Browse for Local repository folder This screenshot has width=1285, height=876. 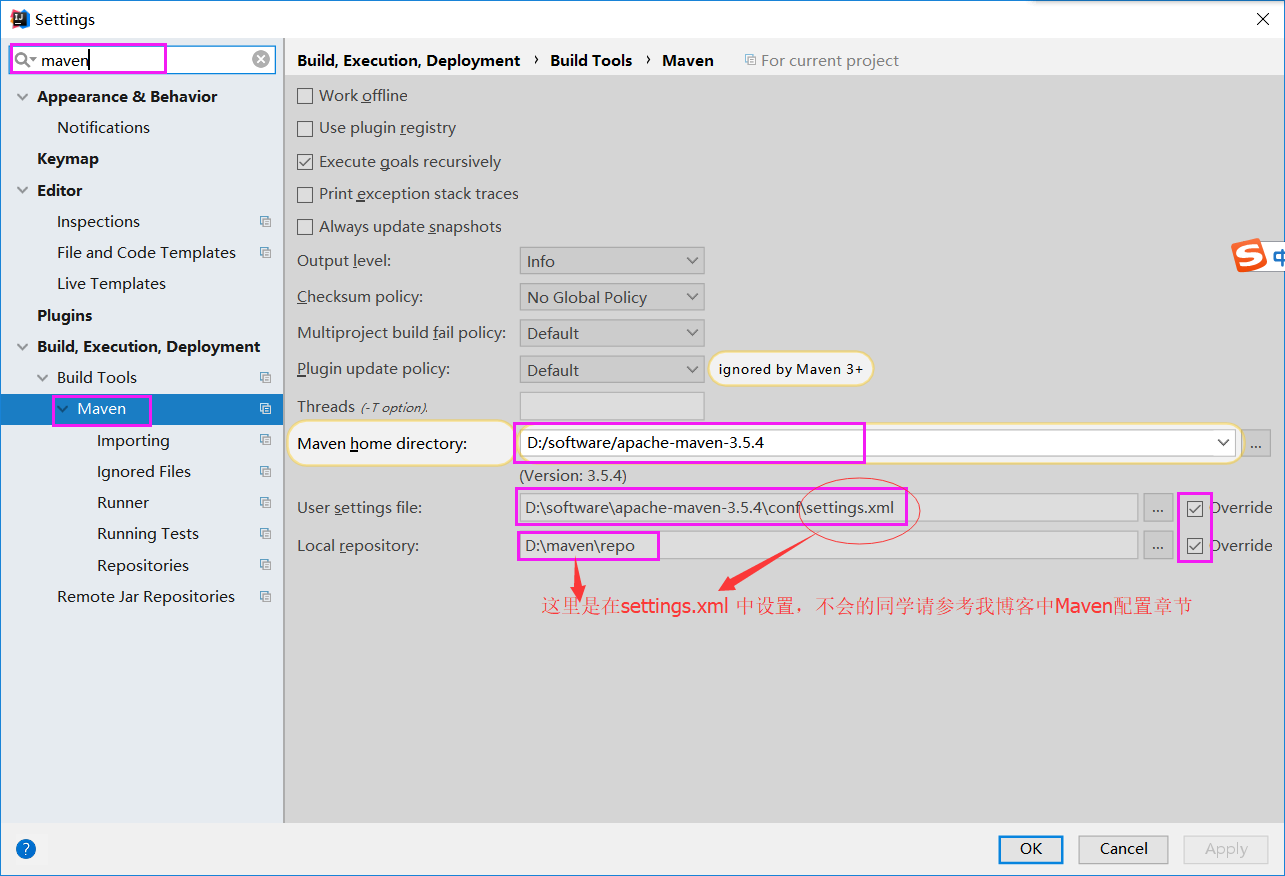pos(1157,546)
